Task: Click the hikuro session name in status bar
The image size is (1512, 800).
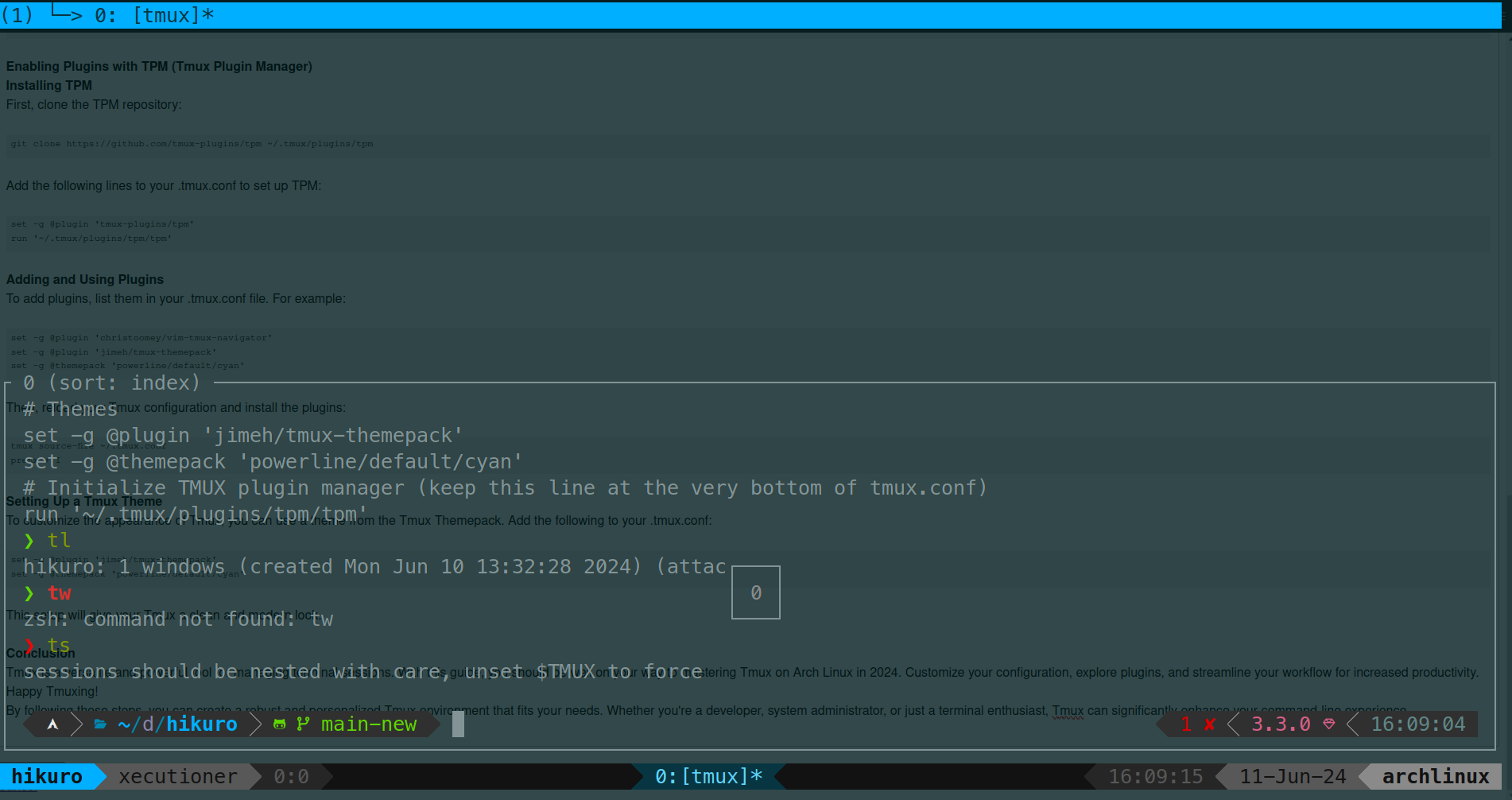Action: click(47, 777)
